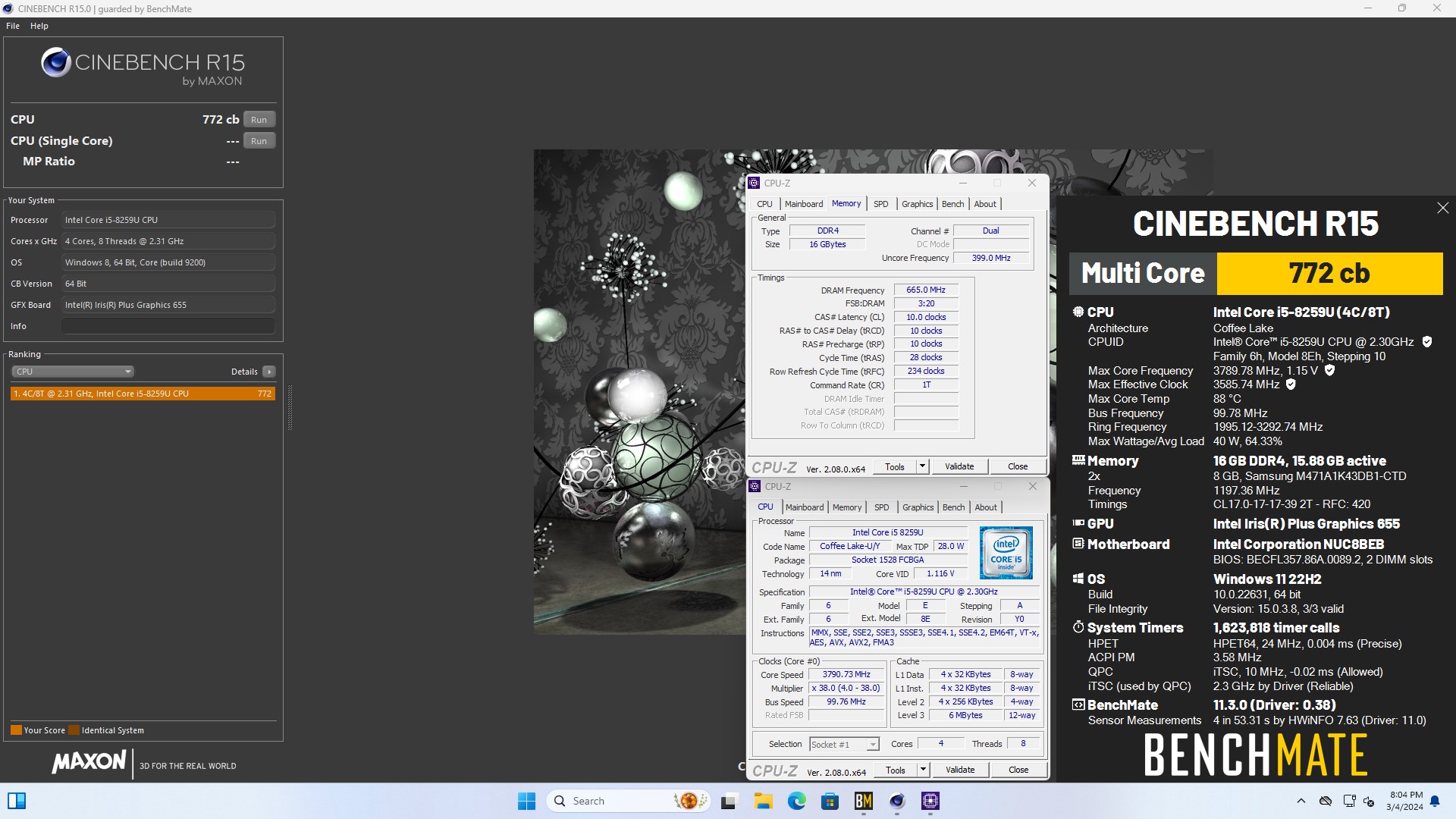Open Memory tab in lower CPU-Z window
The image size is (1456, 819).
(847, 507)
